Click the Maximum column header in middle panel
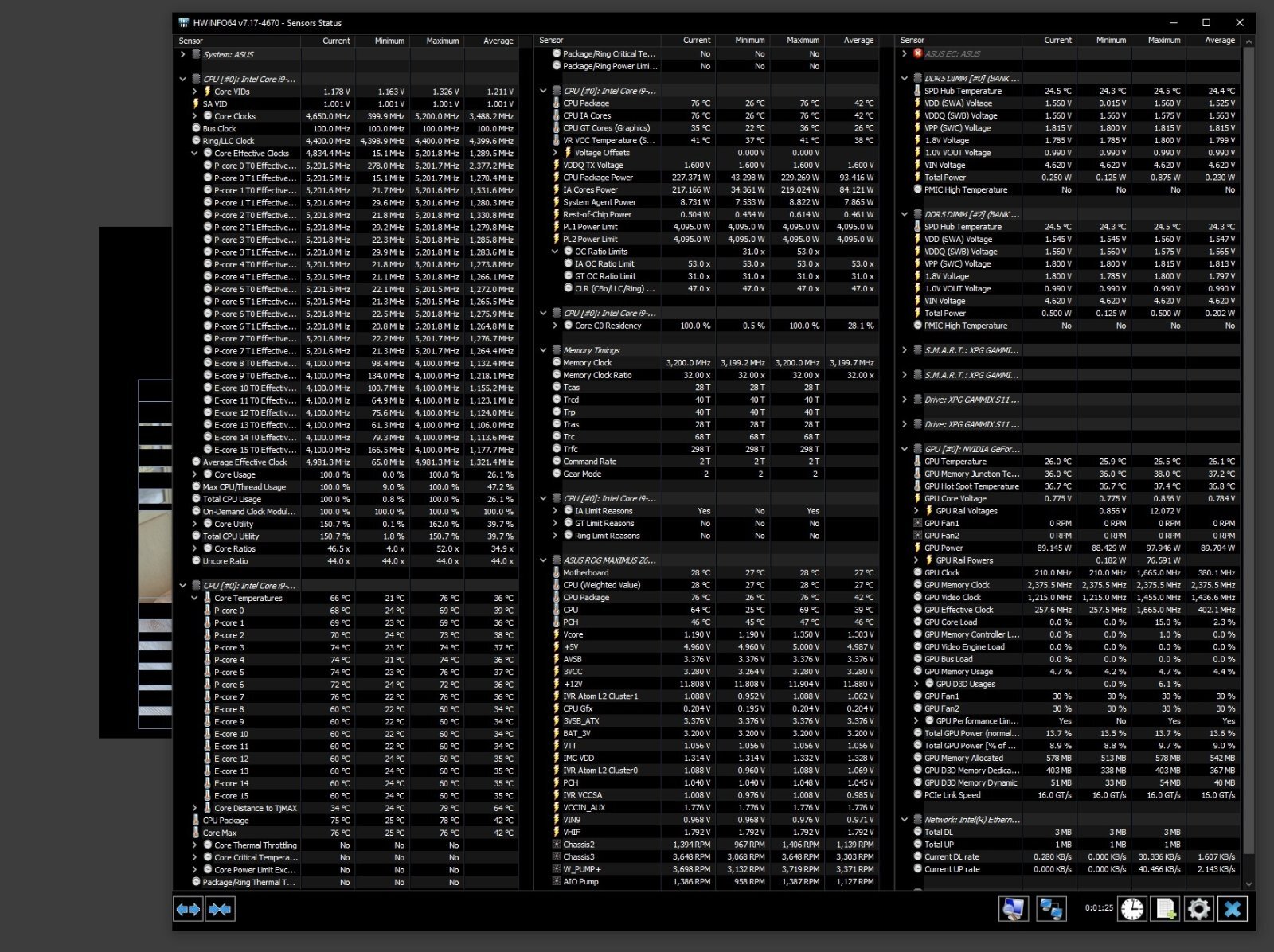 pos(797,40)
